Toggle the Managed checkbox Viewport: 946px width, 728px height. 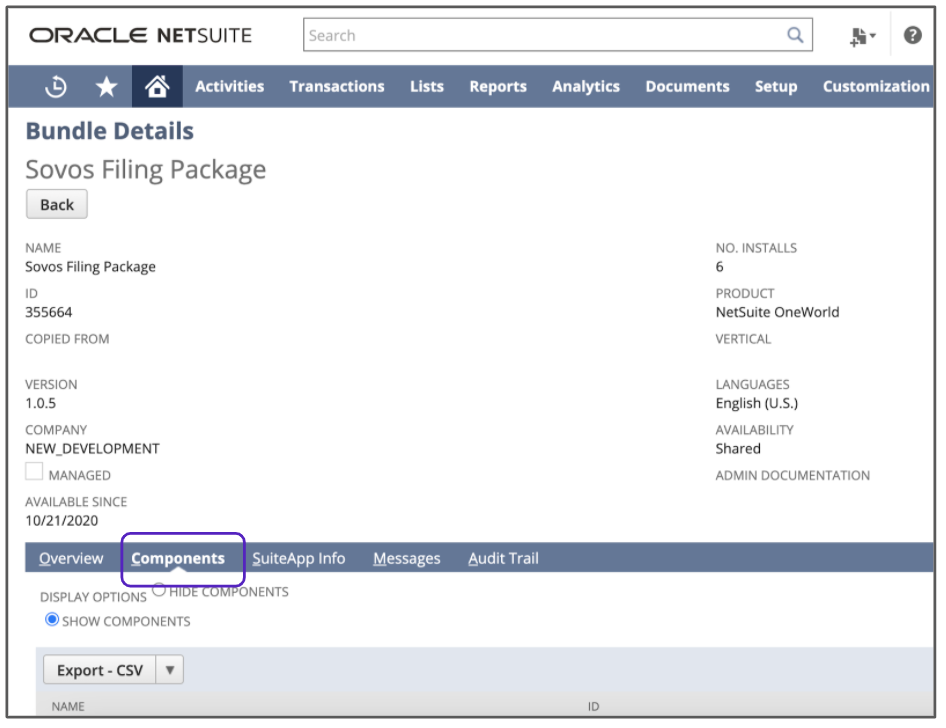pos(34,472)
